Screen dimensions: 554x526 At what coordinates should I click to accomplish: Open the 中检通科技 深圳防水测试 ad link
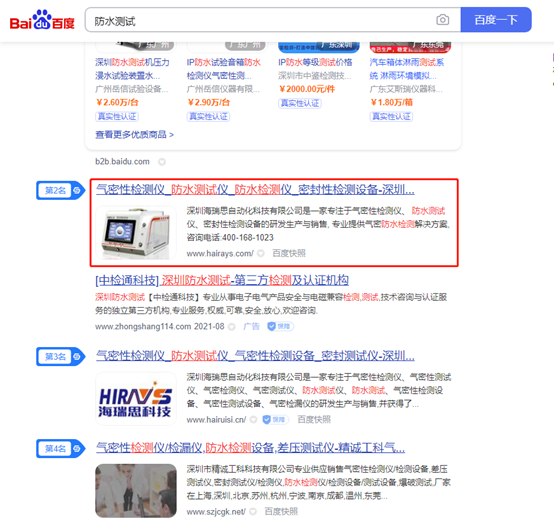(x=222, y=280)
